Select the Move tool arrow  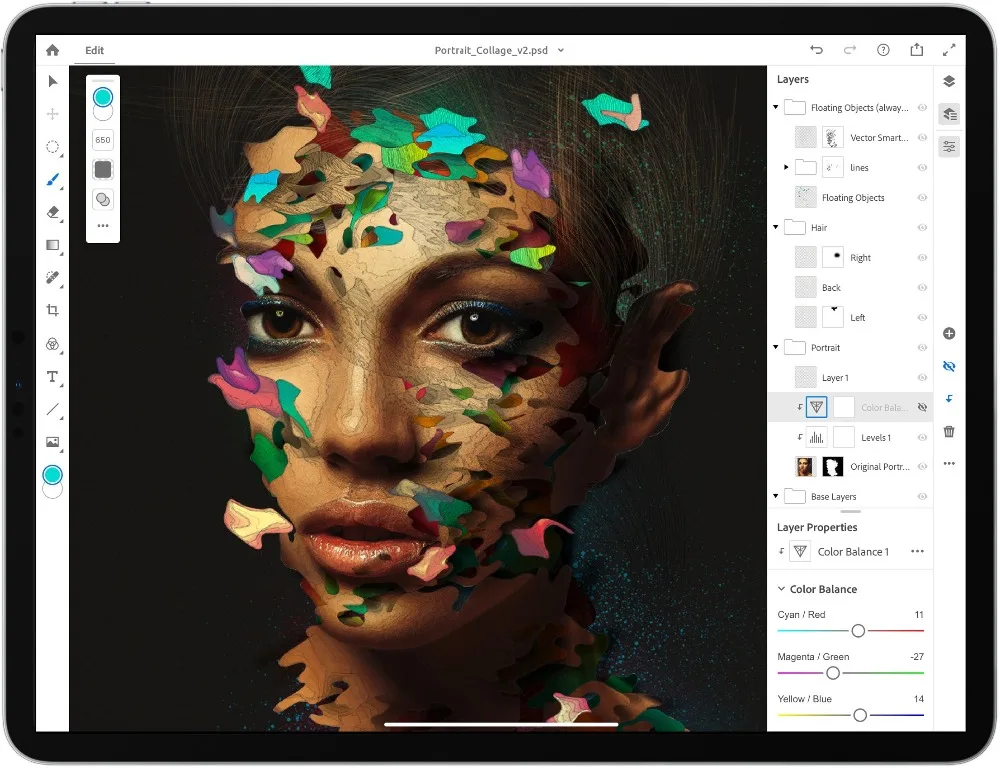coord(53,81)
